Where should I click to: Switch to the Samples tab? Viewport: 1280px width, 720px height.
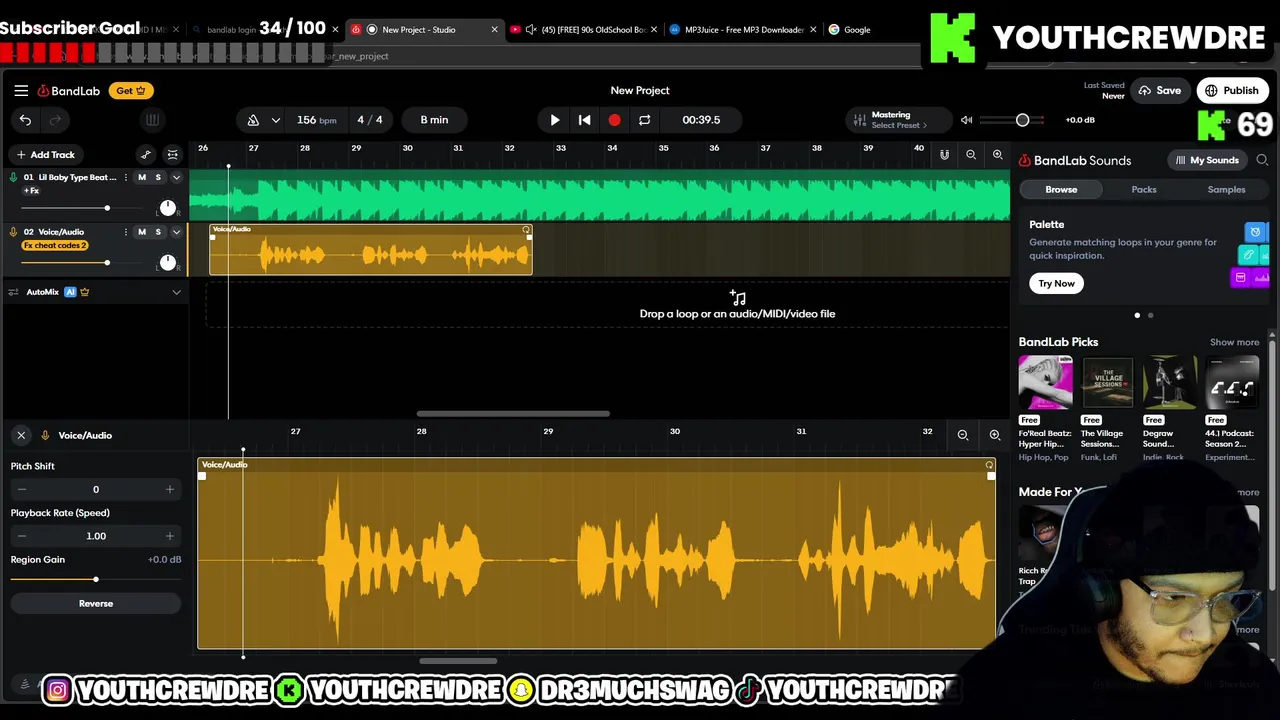point(1226,189)
